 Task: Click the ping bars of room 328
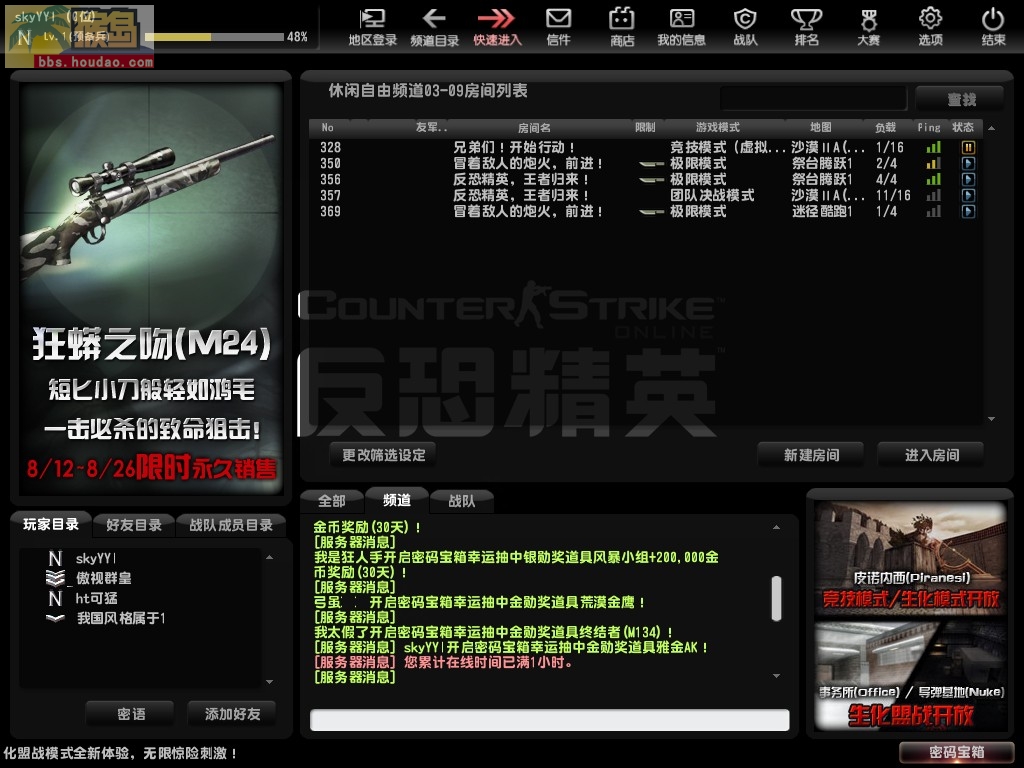point(934,148)
